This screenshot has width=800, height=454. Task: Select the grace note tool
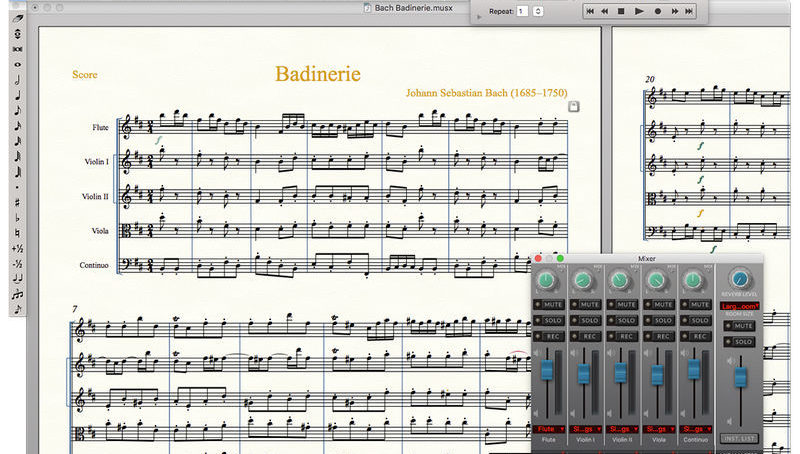click(x=17, y=309)
